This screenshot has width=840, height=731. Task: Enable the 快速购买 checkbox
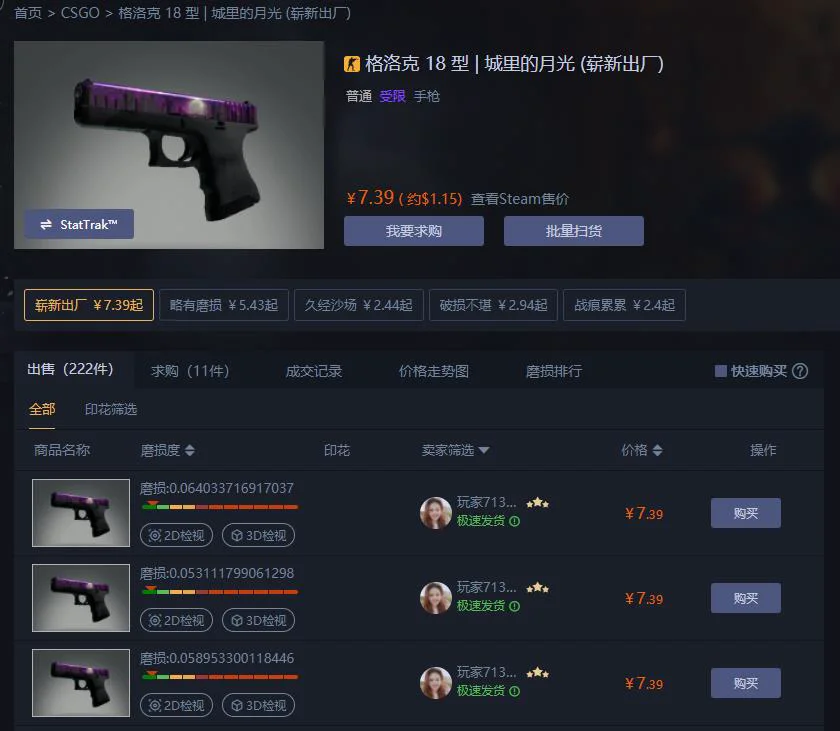coord(721,371)
